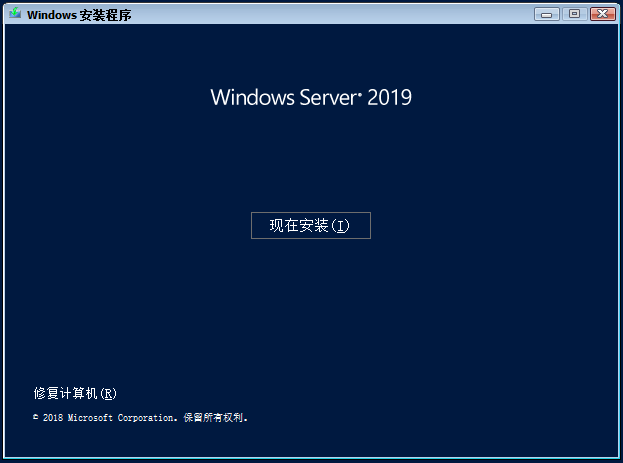This screenshot has width=623, height=463.
Task: Click the underlined R in 修复计算机
Action: 109,394
